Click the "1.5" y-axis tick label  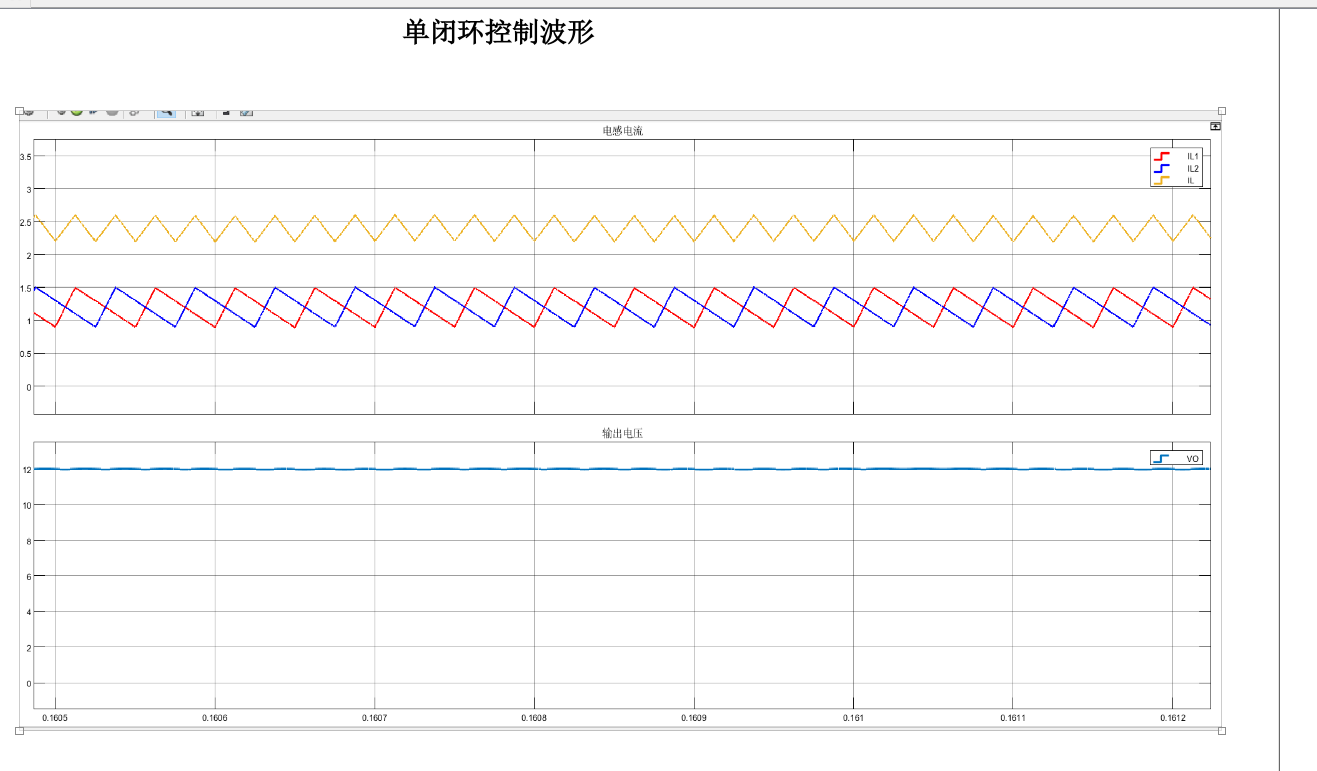pos(25,288)
